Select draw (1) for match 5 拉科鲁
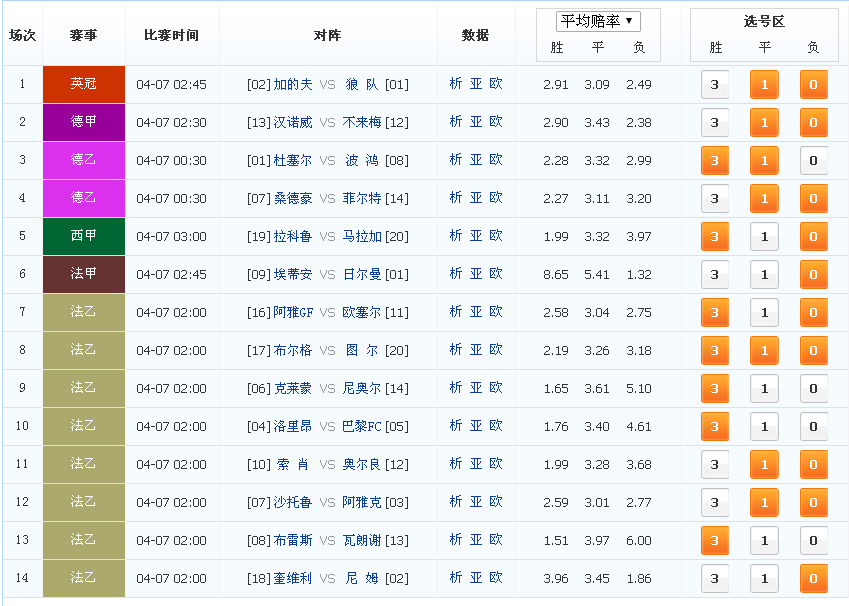This screenshot has width=849, height=606. pyautogui.click(x=764, y=237)
